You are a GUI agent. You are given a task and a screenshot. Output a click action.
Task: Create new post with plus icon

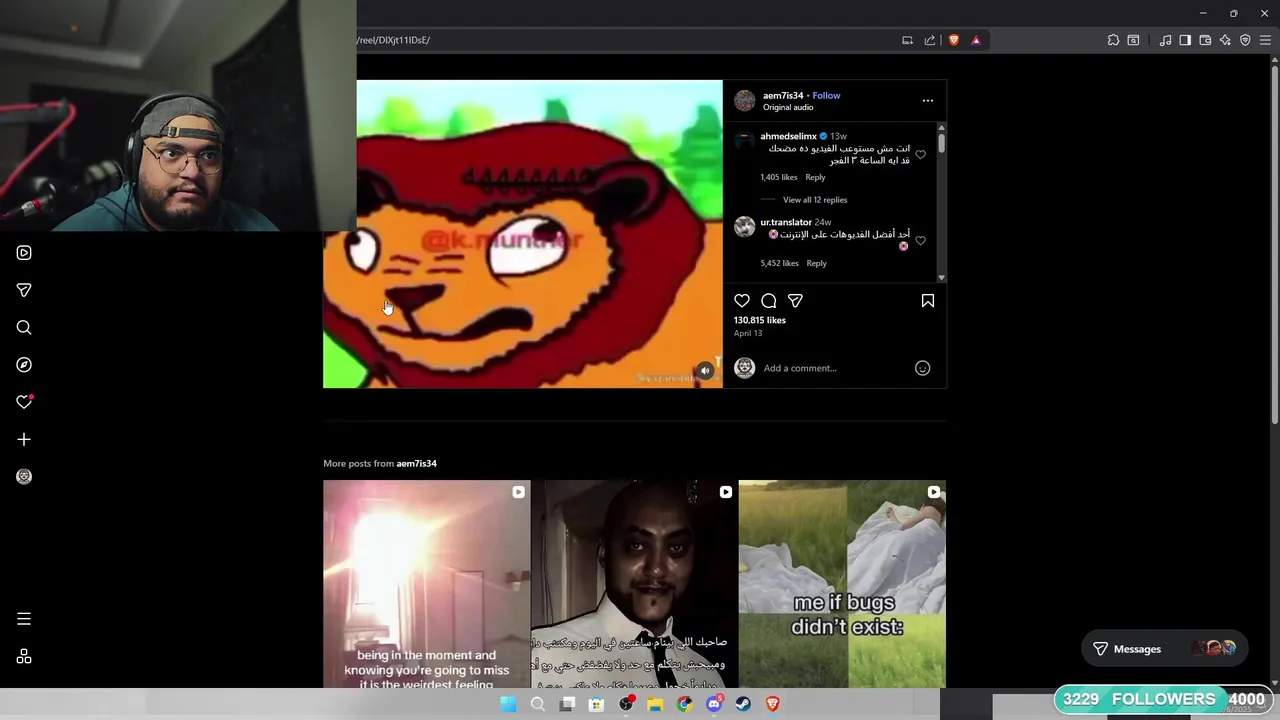pos(24,439)
